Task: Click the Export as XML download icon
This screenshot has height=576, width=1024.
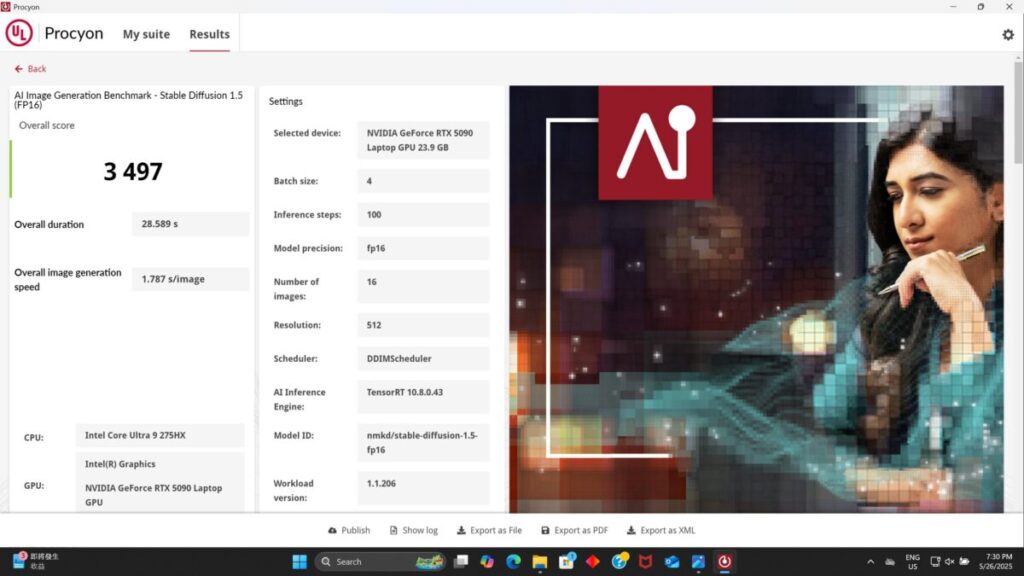Action: click(x=631, y=530)
